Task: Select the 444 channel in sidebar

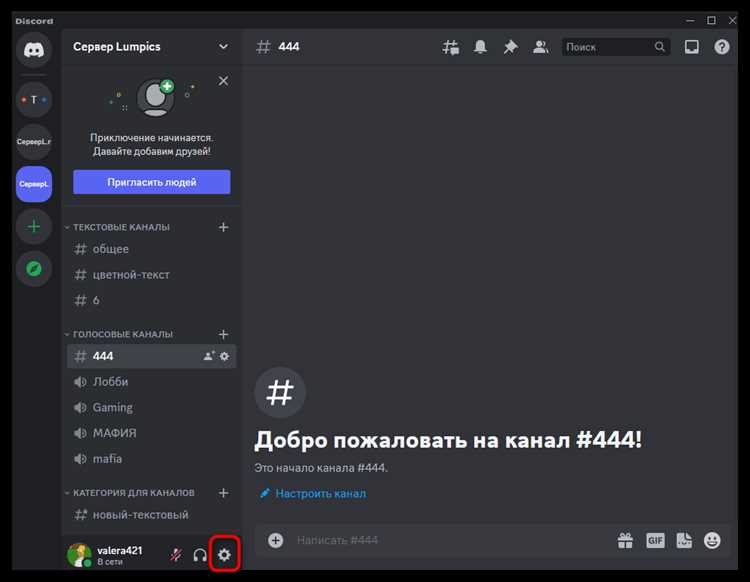Action: pyautogui.click(x=152, y=356)
